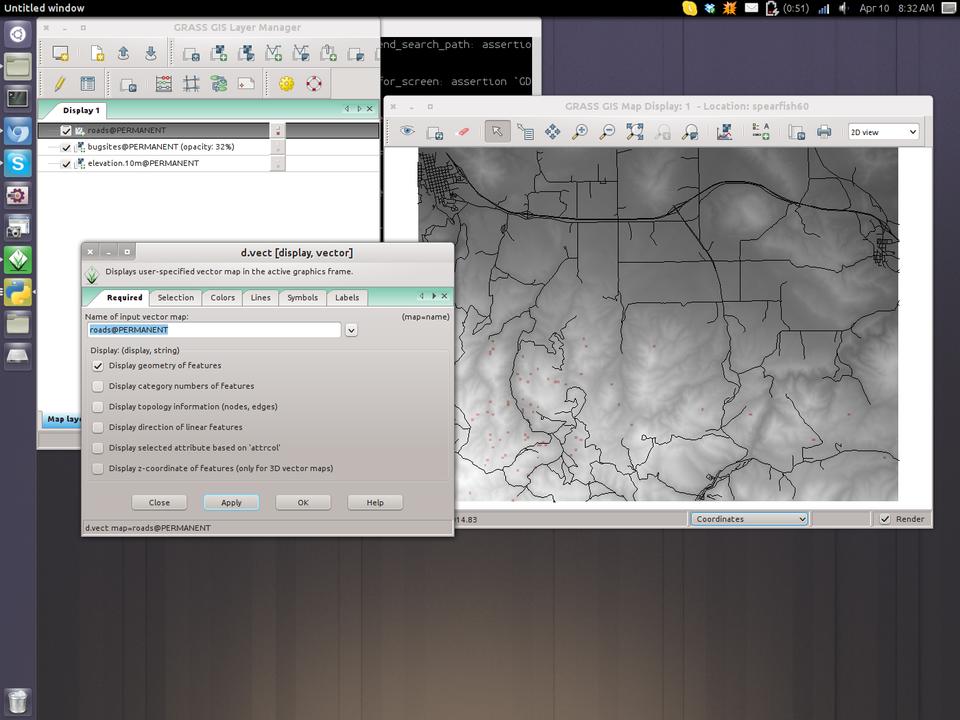Open the input vector map name dropdown arrow
The height and width of the screenshot is (720, 960).
point(351,330)
